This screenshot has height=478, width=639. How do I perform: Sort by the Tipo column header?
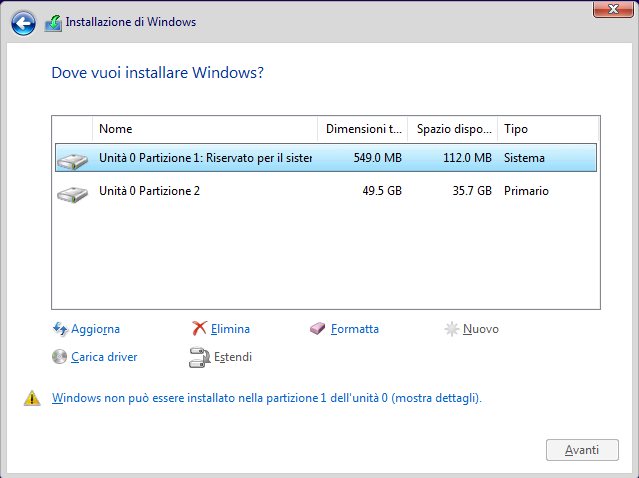click(x=548, y=129)
